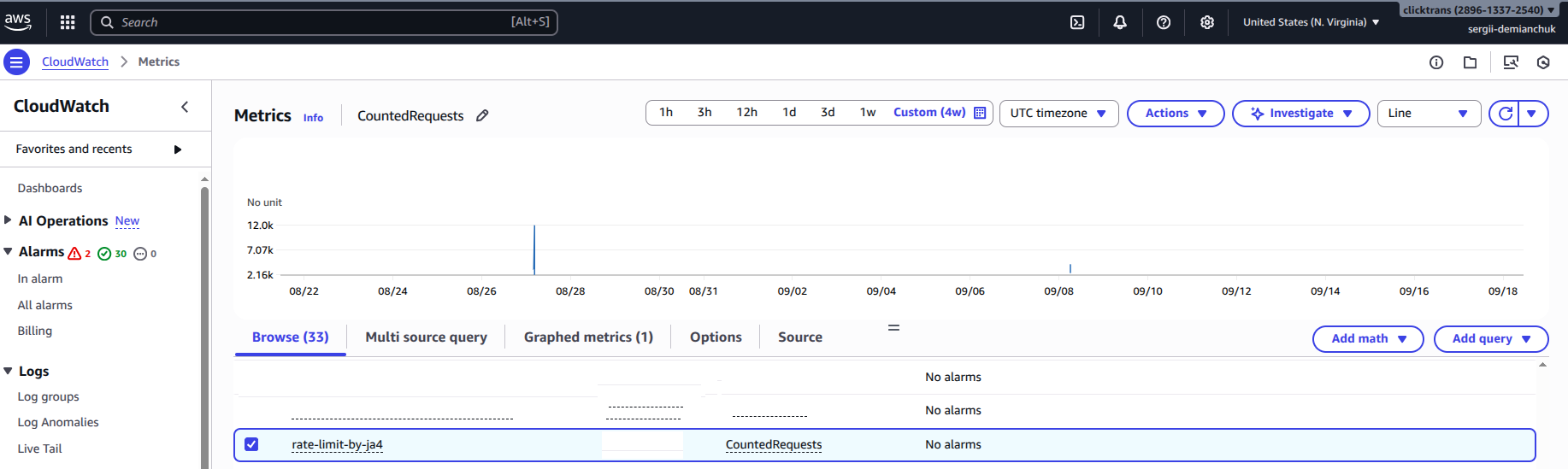
Task: Open the AWS home logo
Action: [x=18, y=22]
